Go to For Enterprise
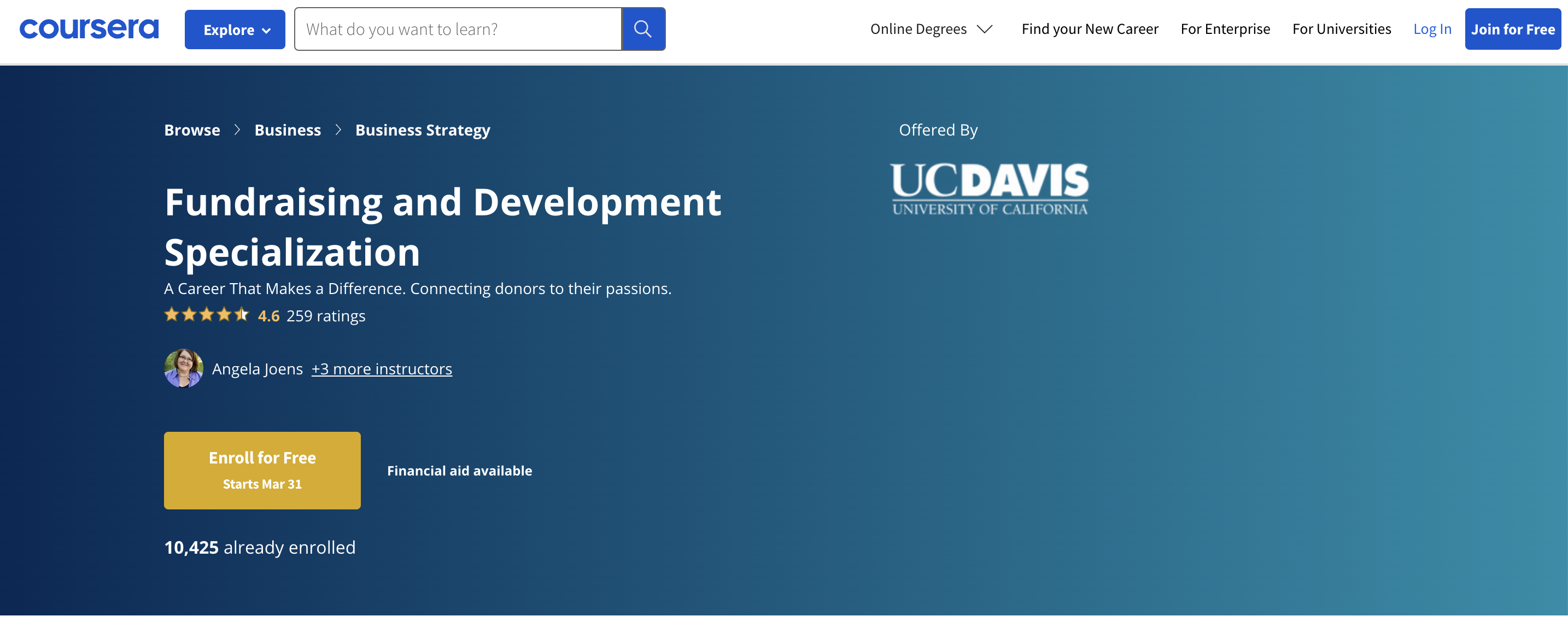Viewport: 1568px width, 622px height. tap(1225, 28)
